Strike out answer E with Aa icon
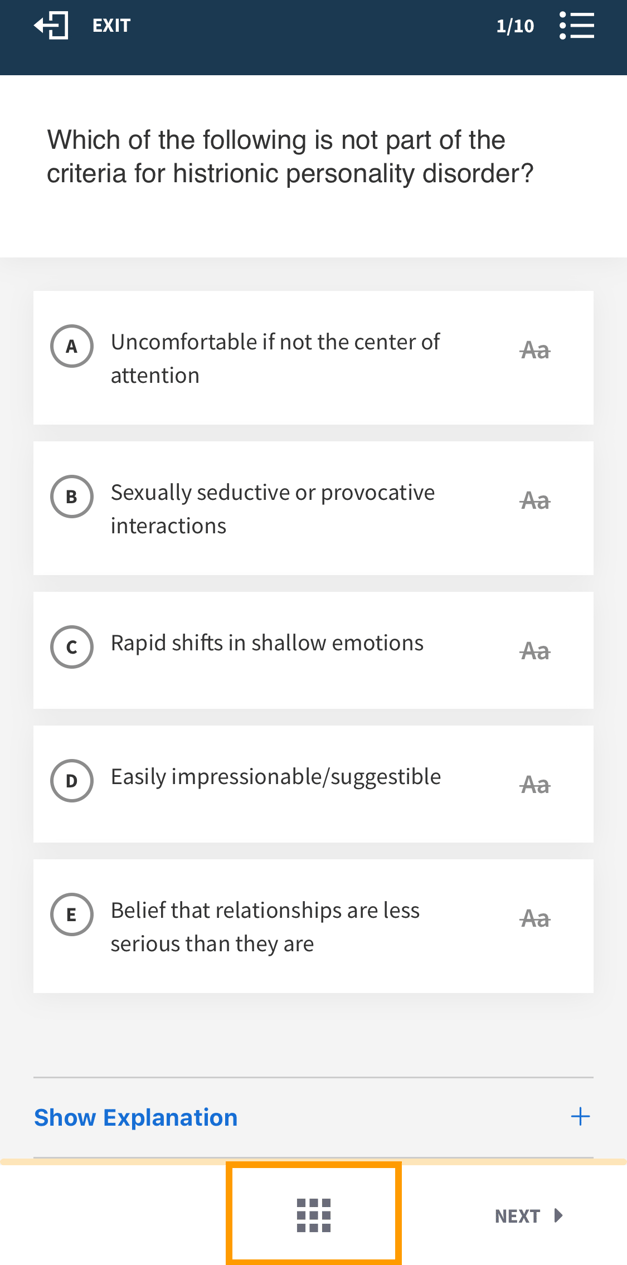The height and width of the screenshot is (1265, 627). (535, 918)
